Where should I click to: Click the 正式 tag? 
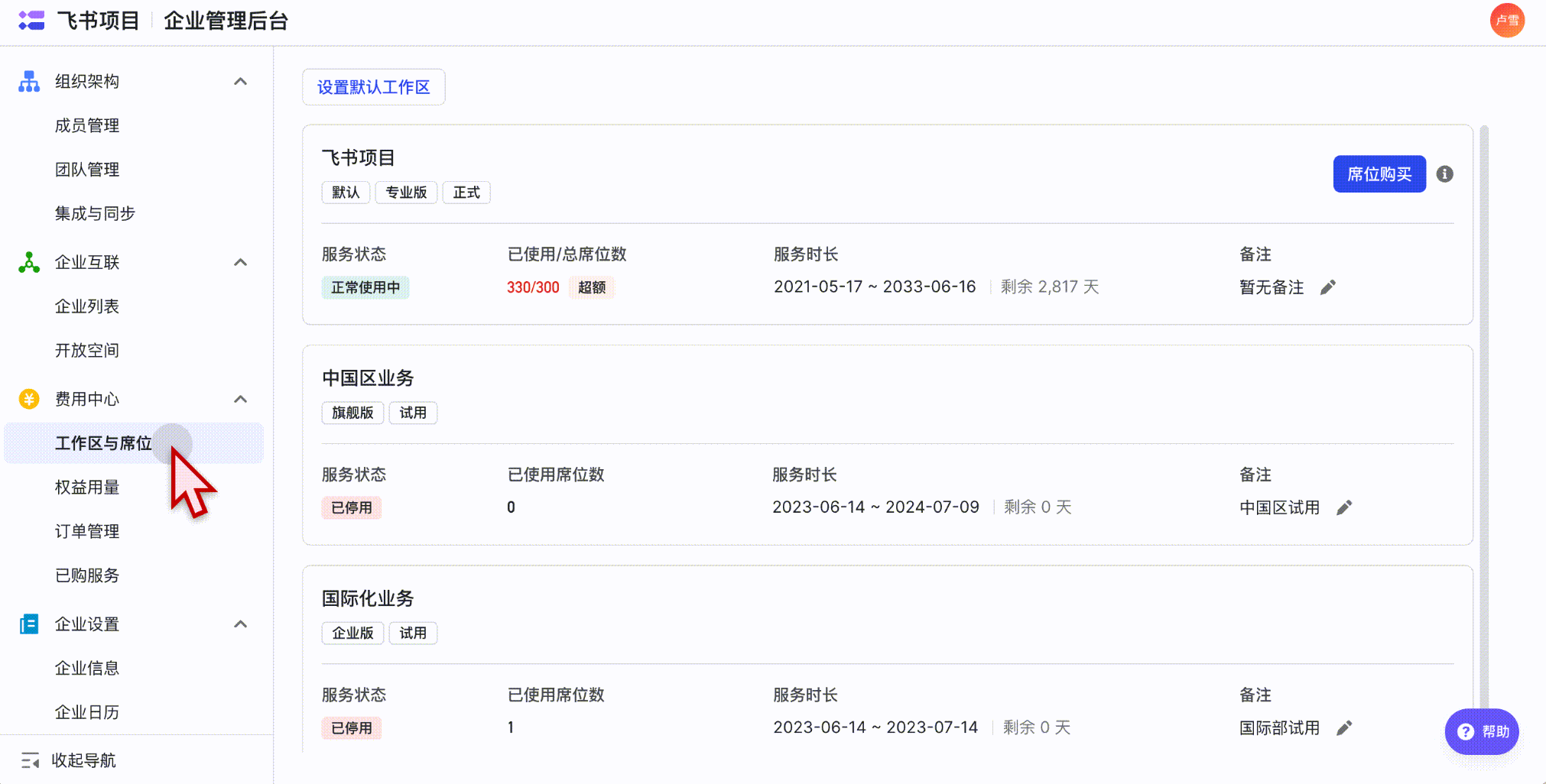click(466, 193)
